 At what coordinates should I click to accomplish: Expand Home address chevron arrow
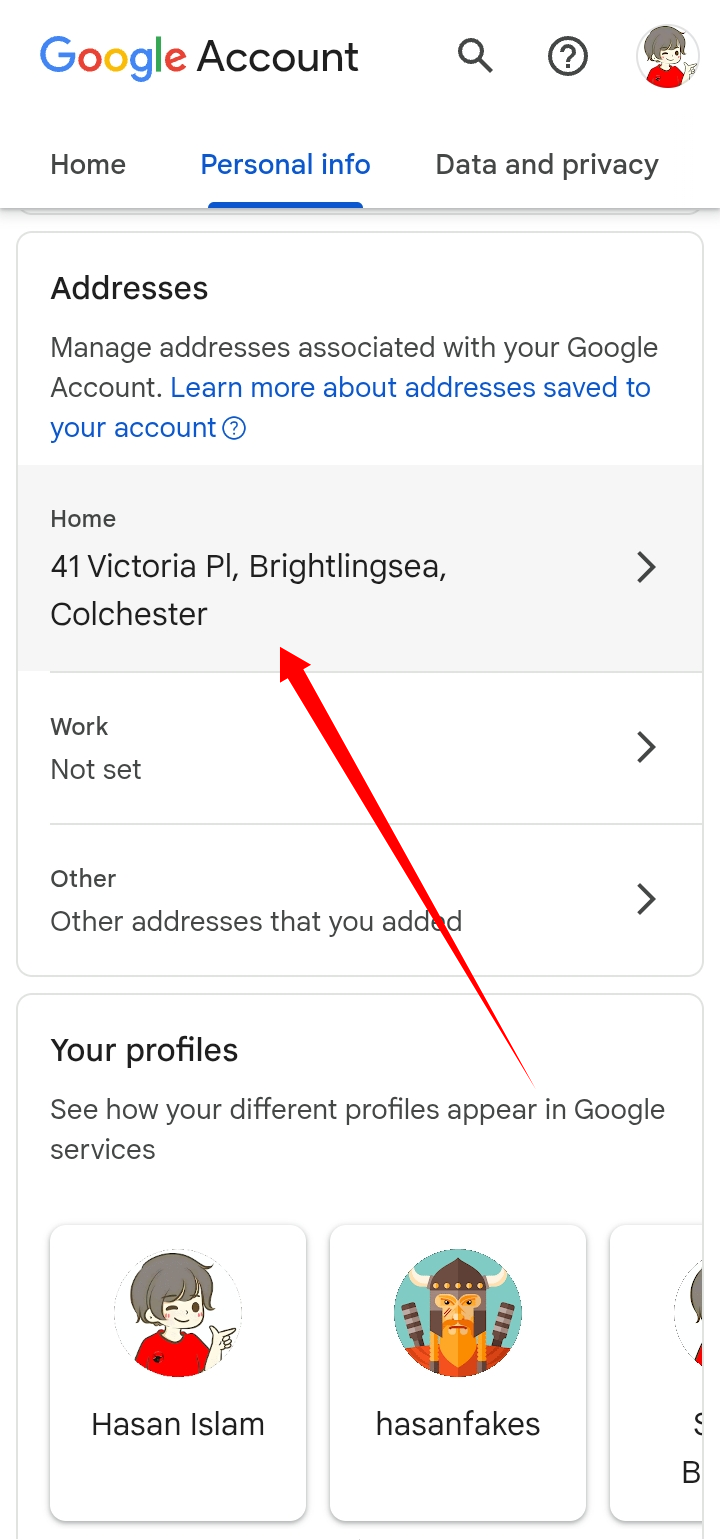(x=647, y=568)
